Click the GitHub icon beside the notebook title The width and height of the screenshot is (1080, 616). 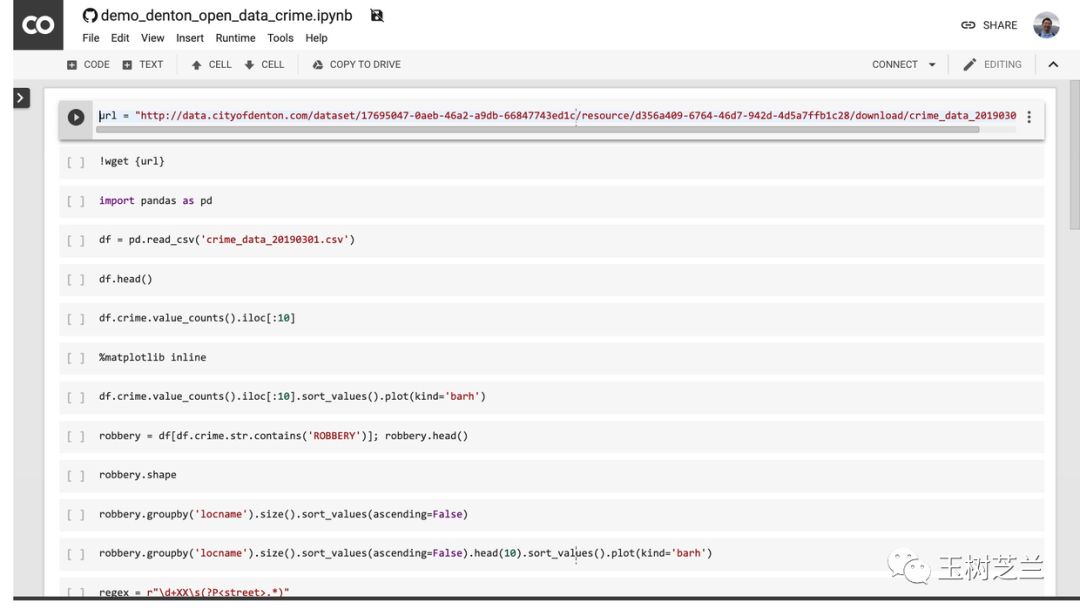[90, 15]
